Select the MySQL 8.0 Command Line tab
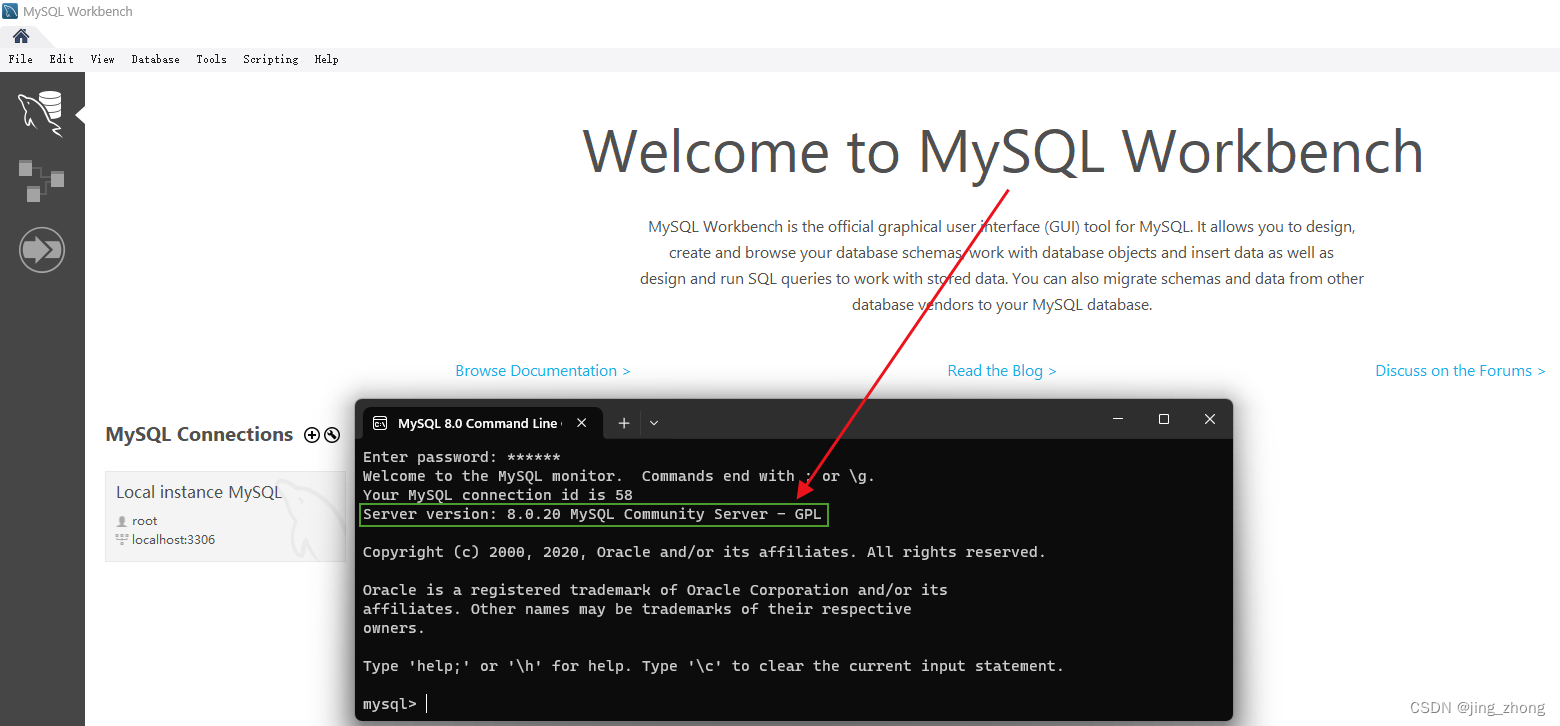Viewport: 1560px width, 726px height. 480,423
